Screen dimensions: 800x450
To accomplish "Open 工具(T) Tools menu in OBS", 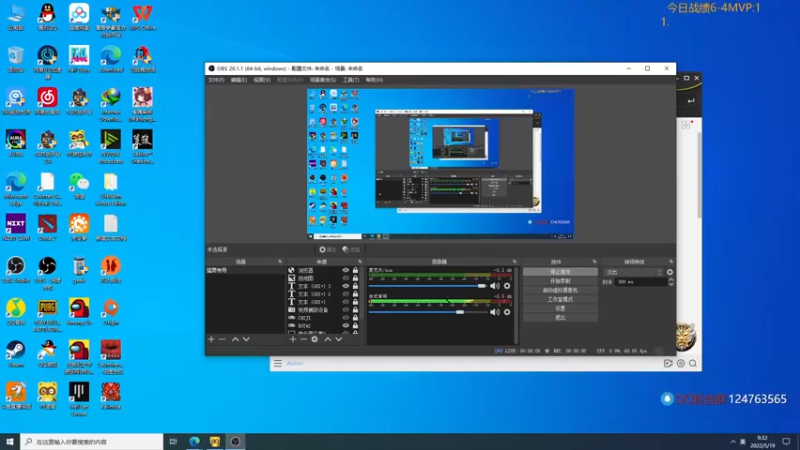I will 351,80.
